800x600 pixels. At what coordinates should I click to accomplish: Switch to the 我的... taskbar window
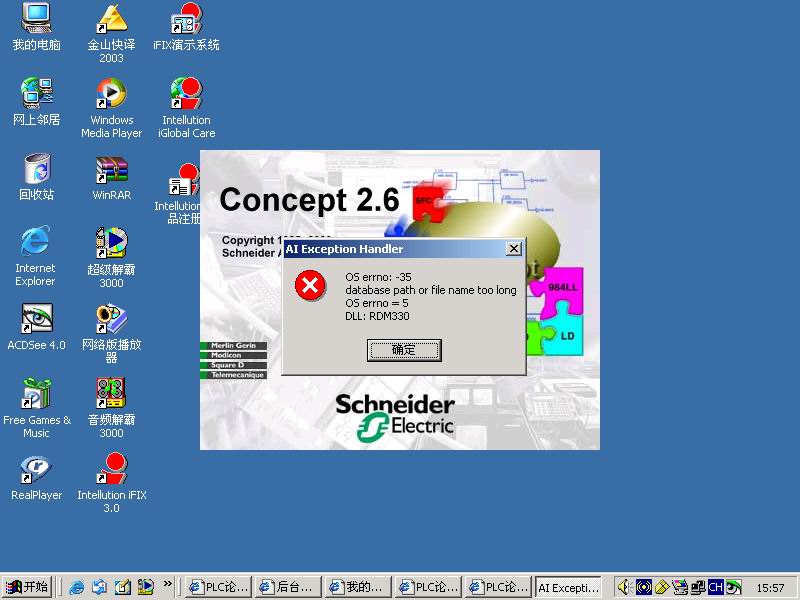pyautogui.click(x=359, y=587)
